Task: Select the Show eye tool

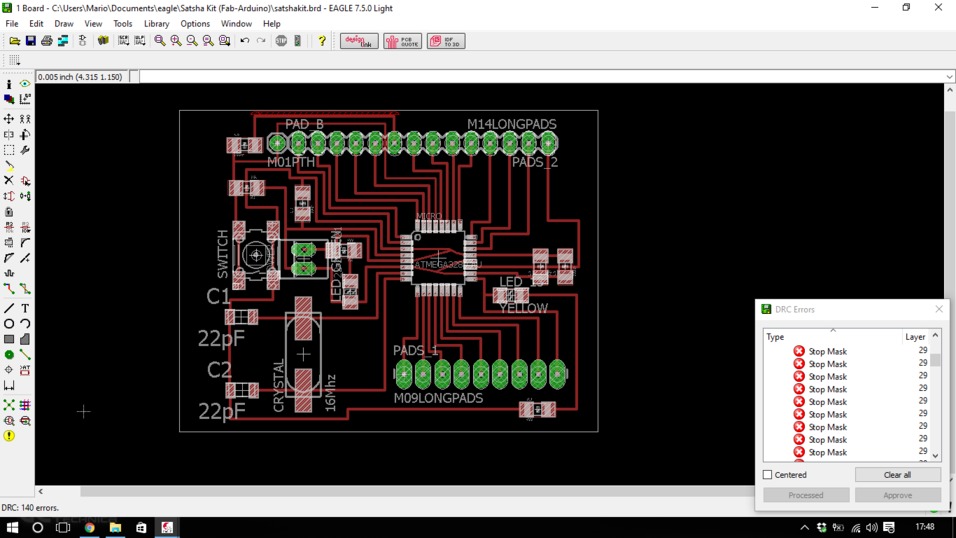Action: [25, 84]
